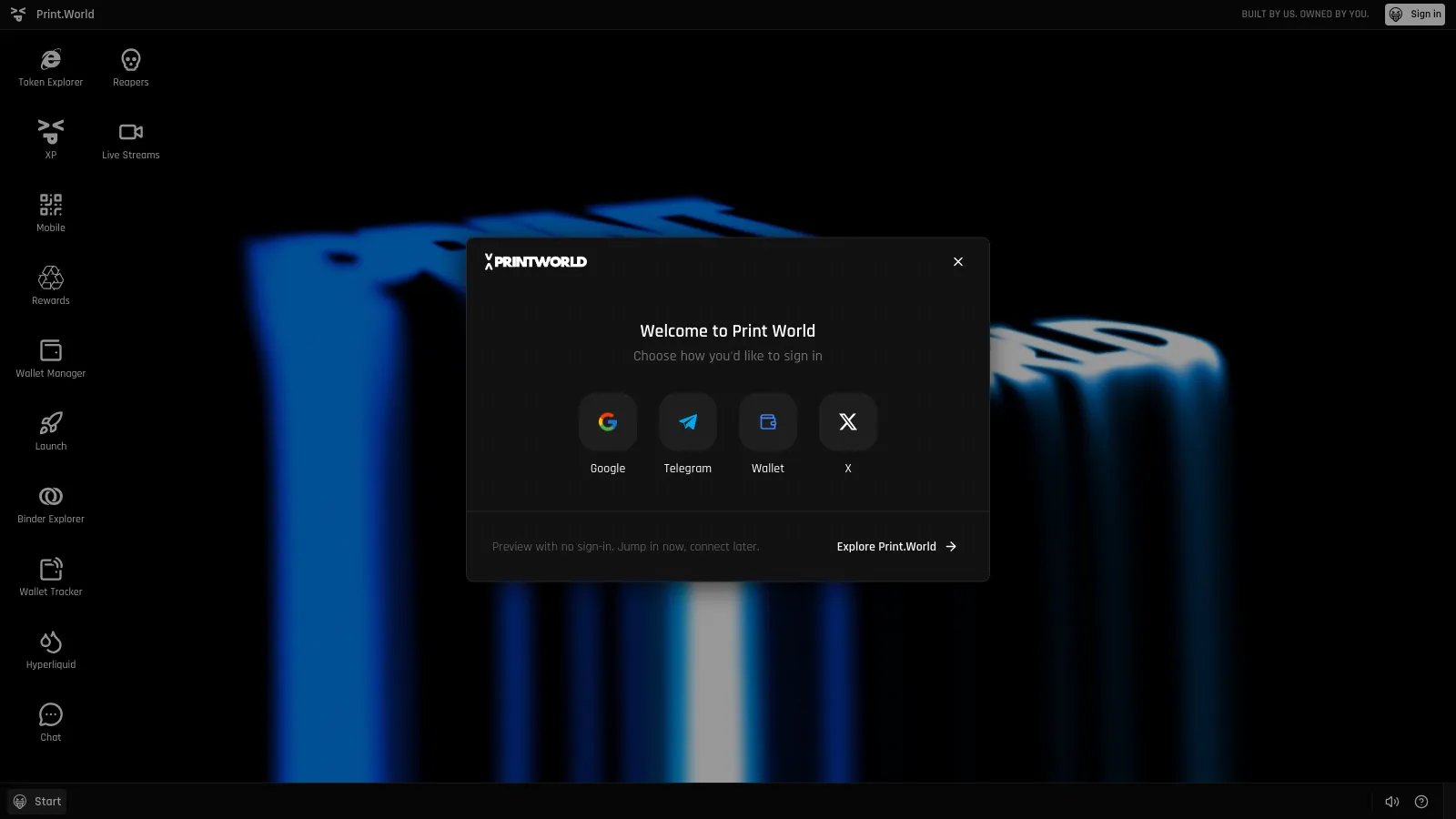Open the Binder Explorer icon
Viewport: 1456px width, 819px height.
tap(51, 504)
